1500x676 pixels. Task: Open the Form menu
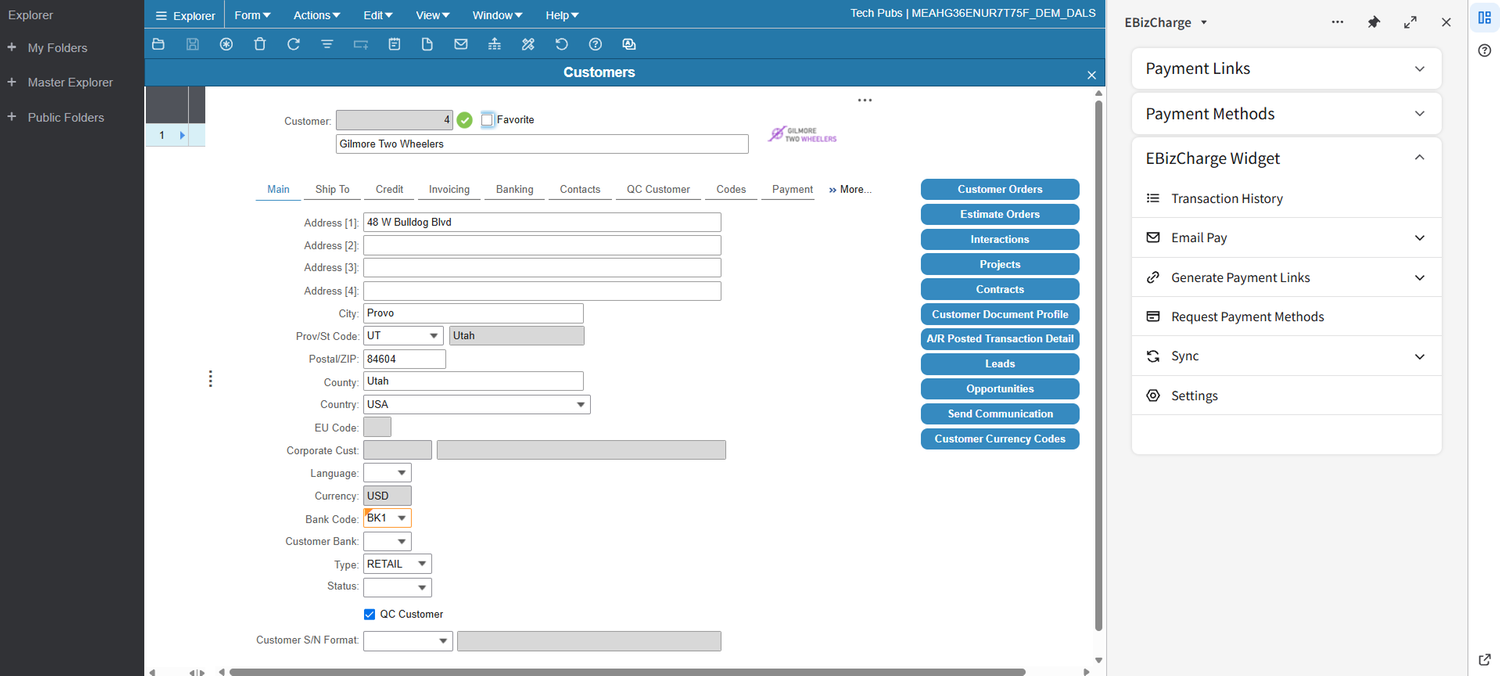click(252, 16)
